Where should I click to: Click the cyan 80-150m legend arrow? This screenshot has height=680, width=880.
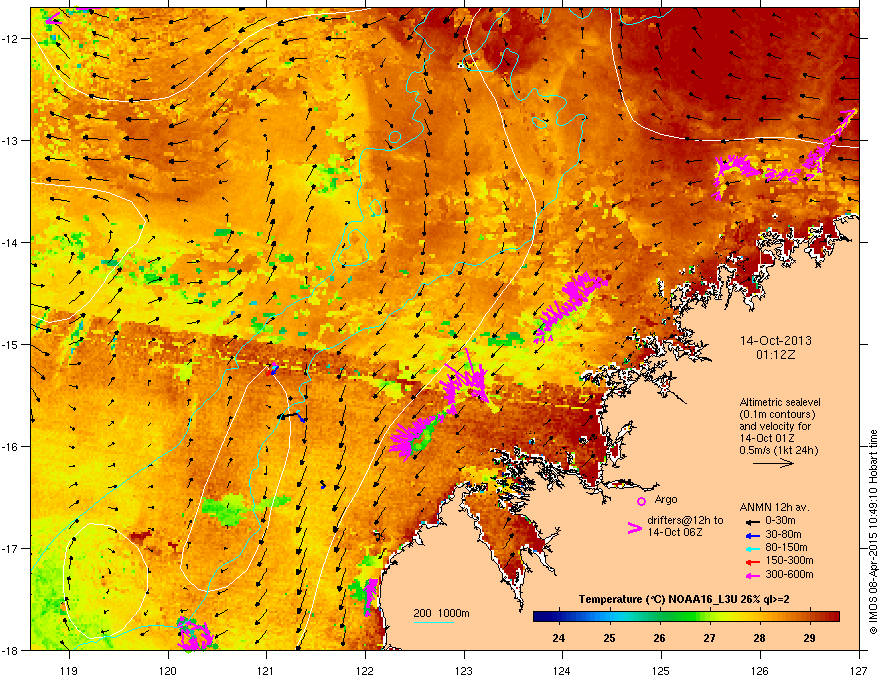[x=751, y=548]
